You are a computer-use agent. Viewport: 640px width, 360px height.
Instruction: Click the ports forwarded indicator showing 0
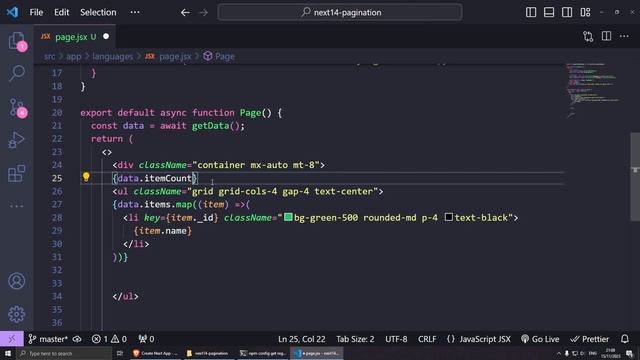[x=146, y=339]
